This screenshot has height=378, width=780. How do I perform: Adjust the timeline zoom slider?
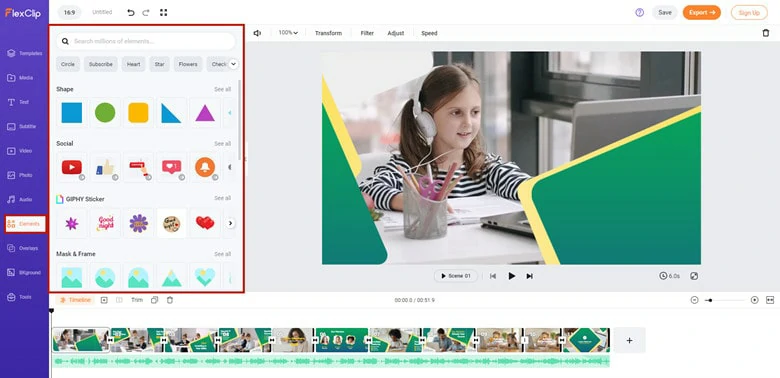tap(725, 300)
